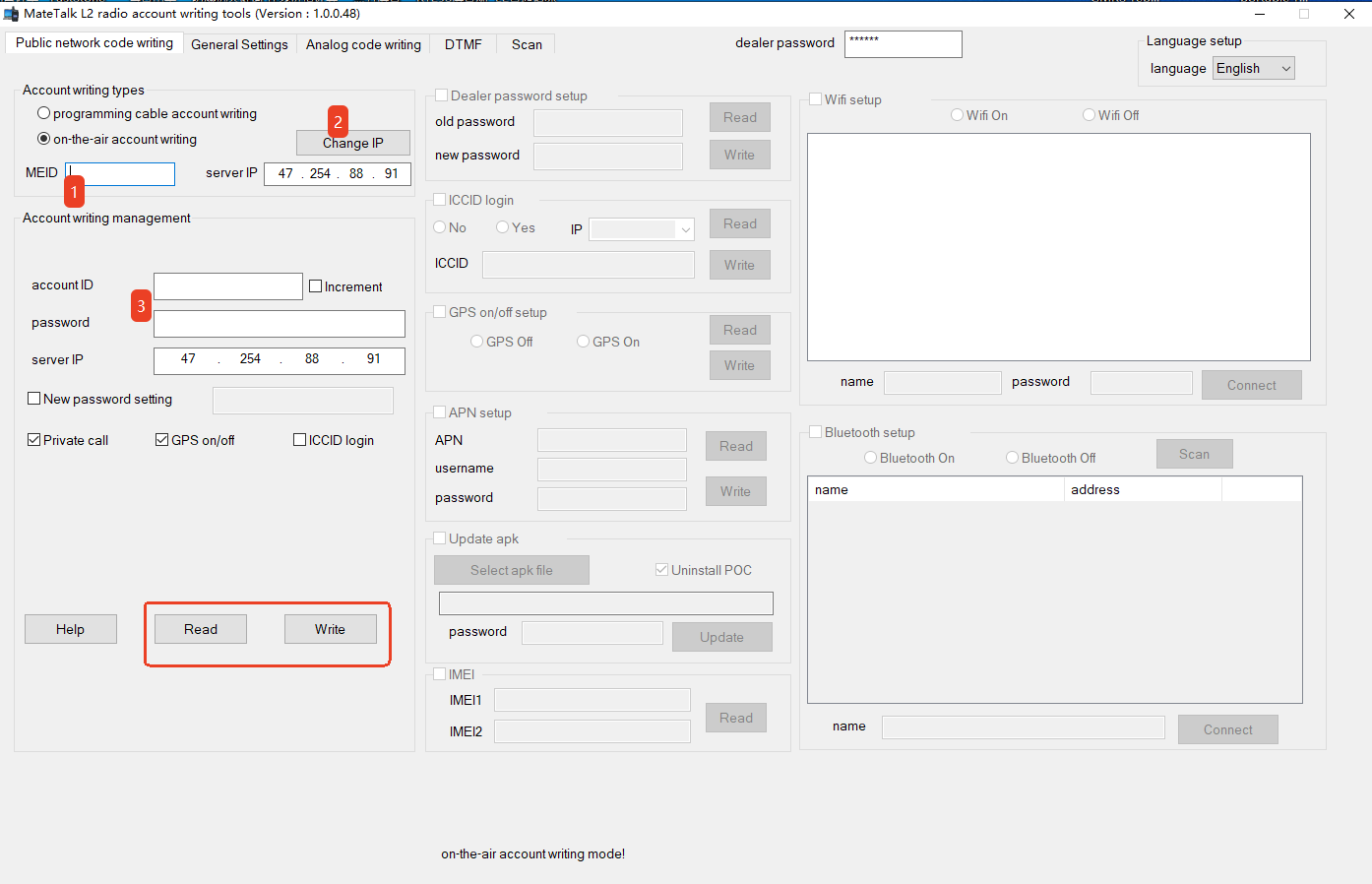Open the DTMF tab
The image size is (1372, 884).
(x=463, y=44)
